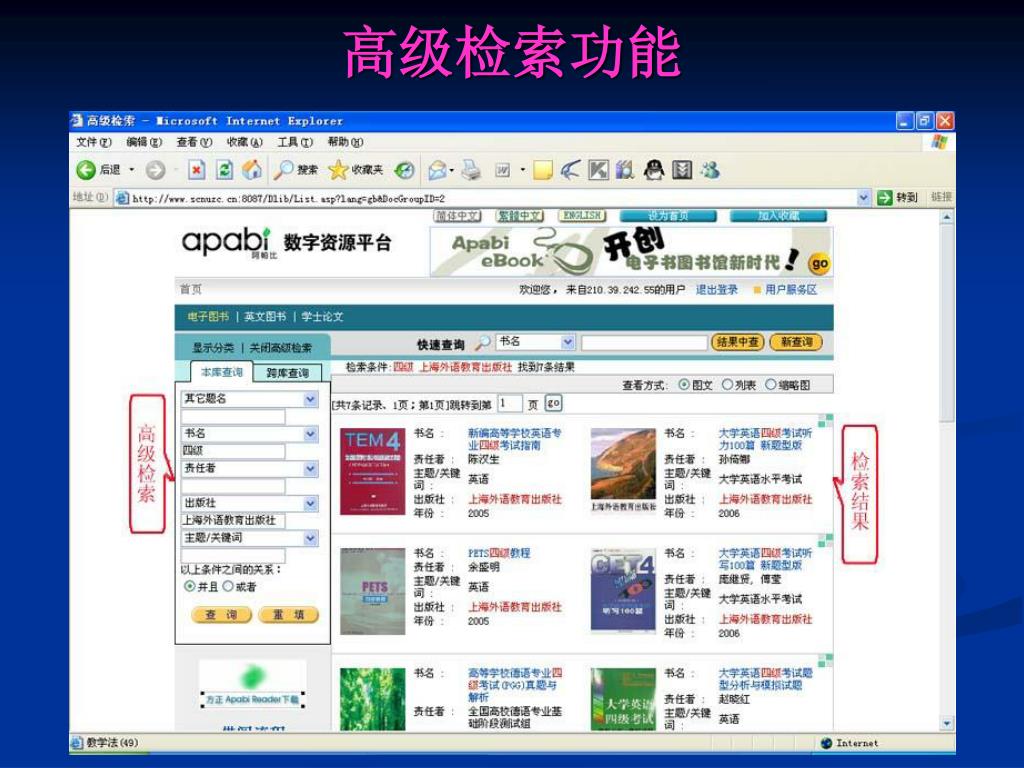Screen dimensions: 1024x768
Task: Select the 图文 view mode
Action: pyautogui.click(x=684, y=385)
